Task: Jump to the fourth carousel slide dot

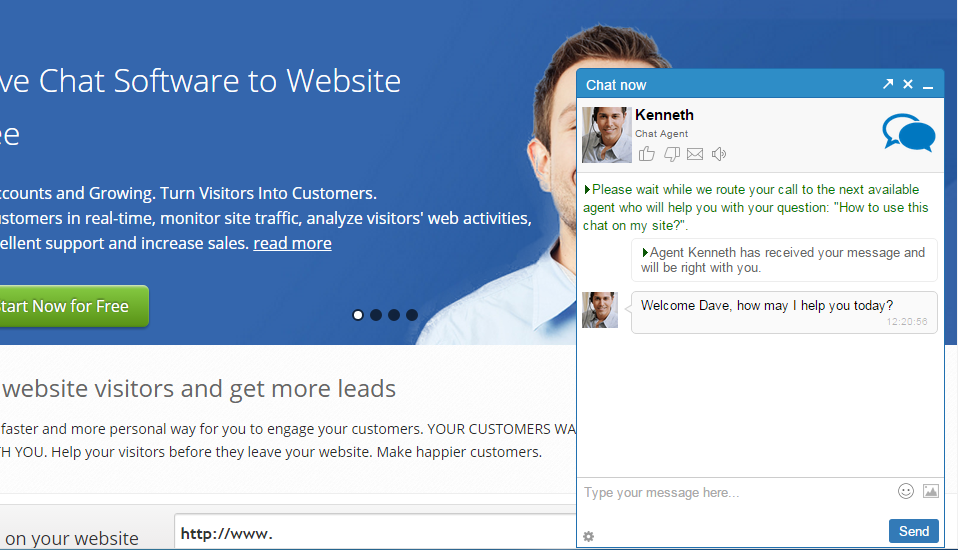Action: (412, 315)
